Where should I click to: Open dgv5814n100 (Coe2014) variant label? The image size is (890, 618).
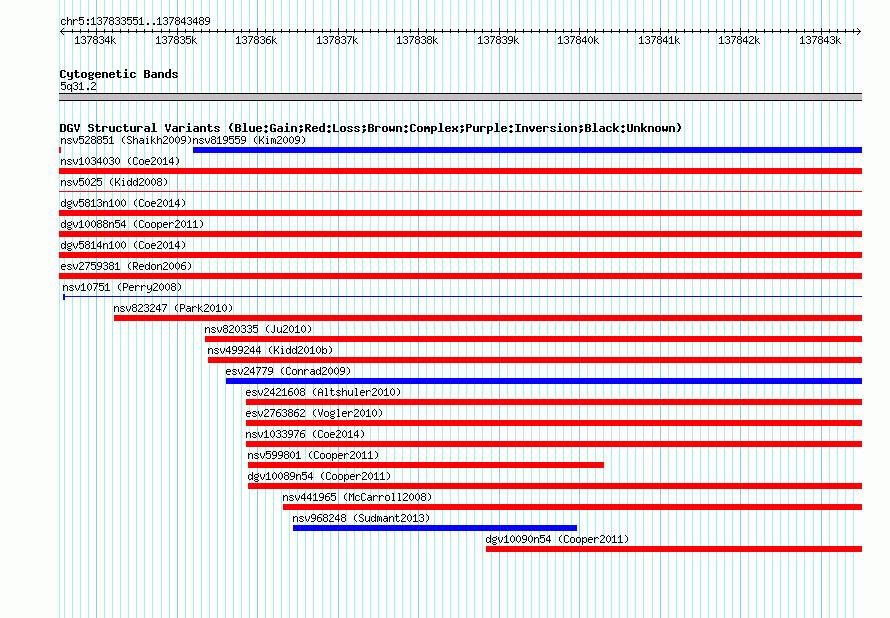pos(123,245)
